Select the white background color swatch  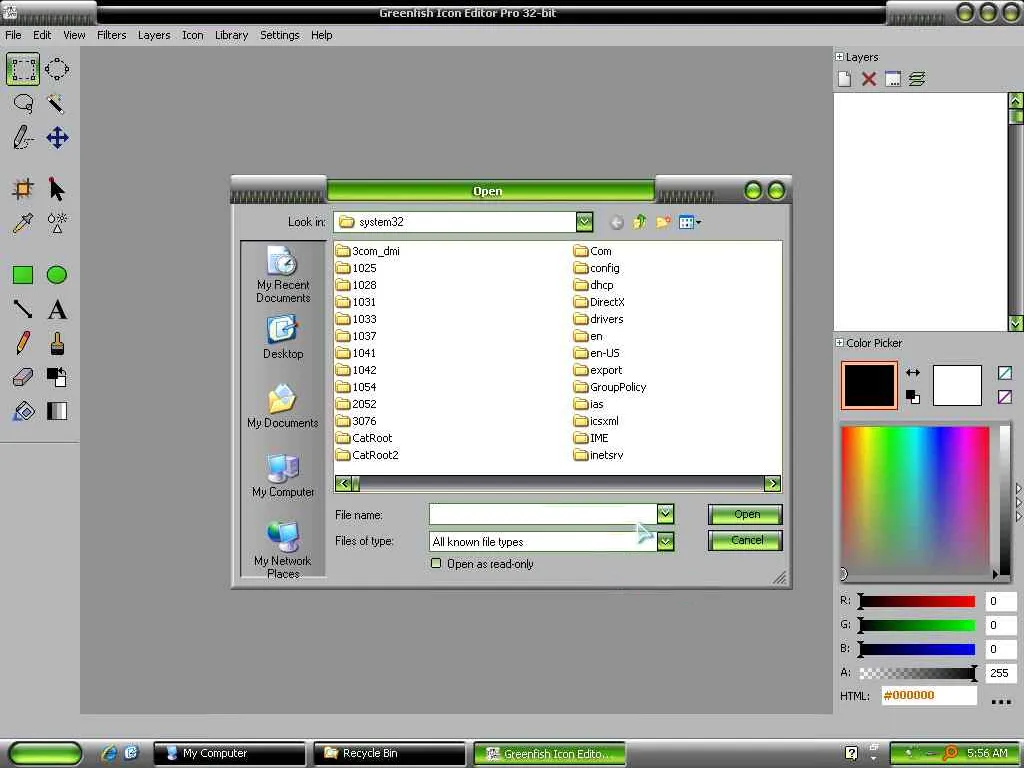[x=957, y=385]
